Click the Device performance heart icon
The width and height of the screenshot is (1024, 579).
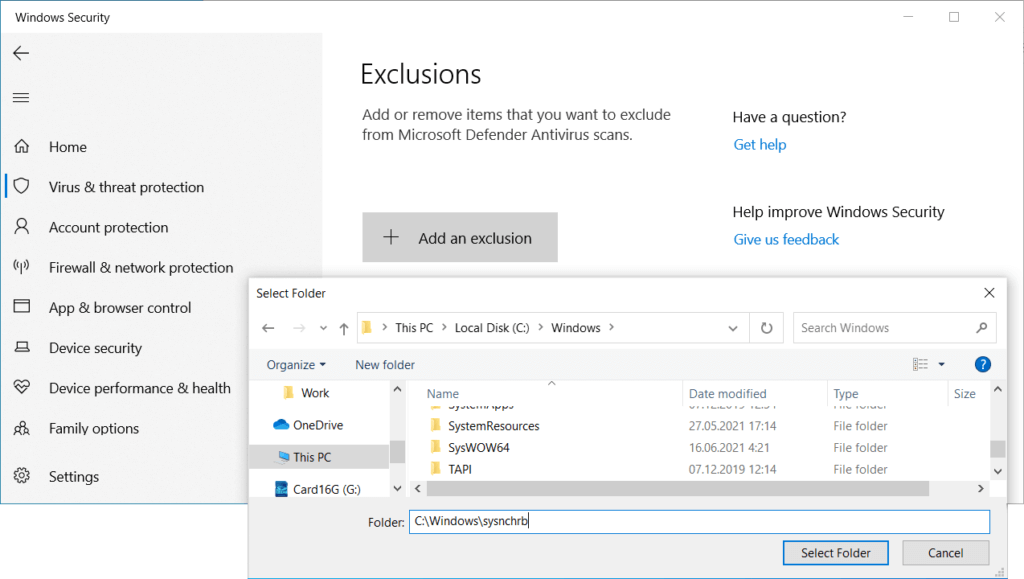(x=22, y=387)
